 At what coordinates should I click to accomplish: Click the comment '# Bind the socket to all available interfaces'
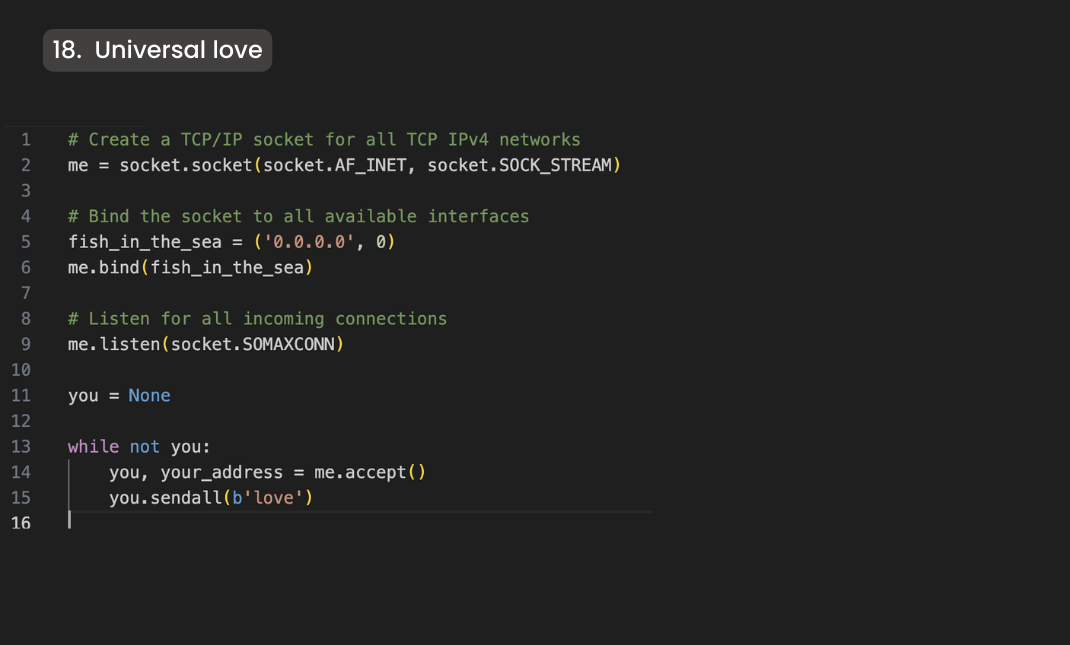(298, 216)
